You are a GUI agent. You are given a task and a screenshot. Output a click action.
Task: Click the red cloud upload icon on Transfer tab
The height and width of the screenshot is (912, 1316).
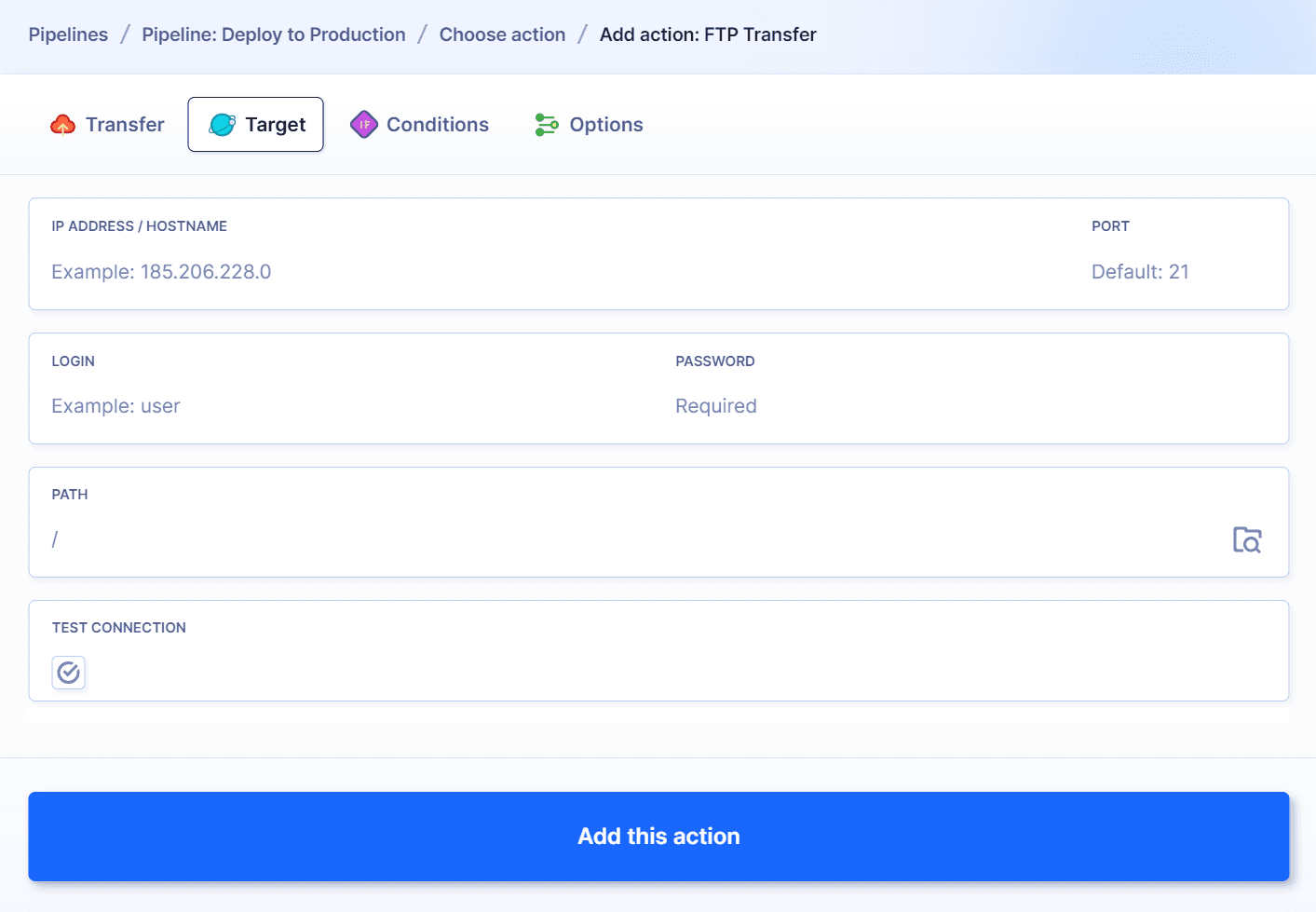[62, 123]
